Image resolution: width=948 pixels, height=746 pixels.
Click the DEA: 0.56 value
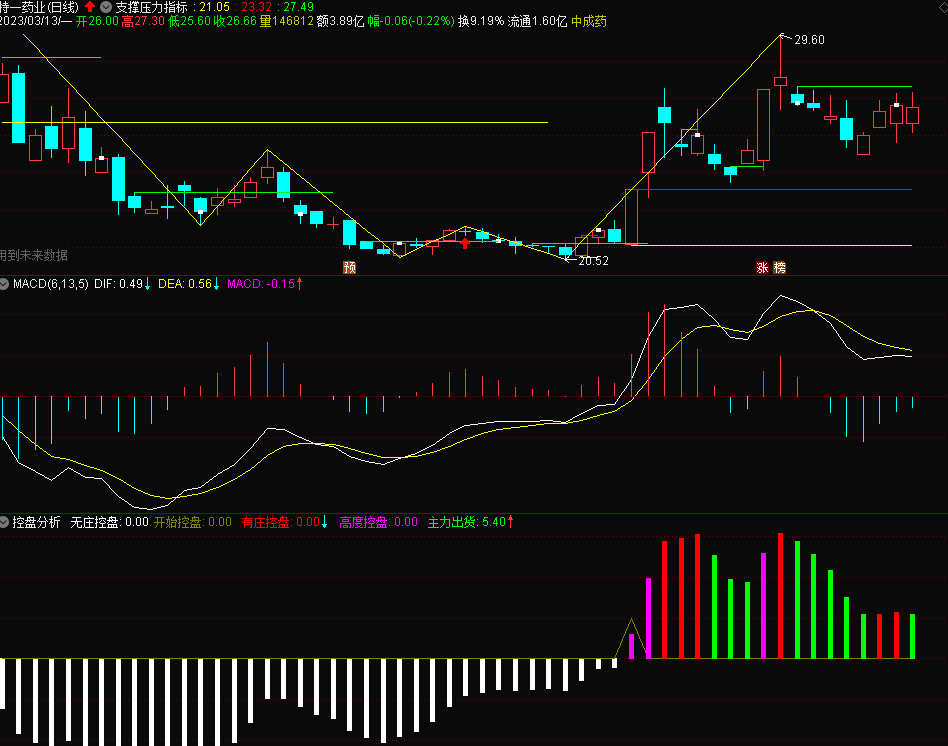click(x=185, y=284)
